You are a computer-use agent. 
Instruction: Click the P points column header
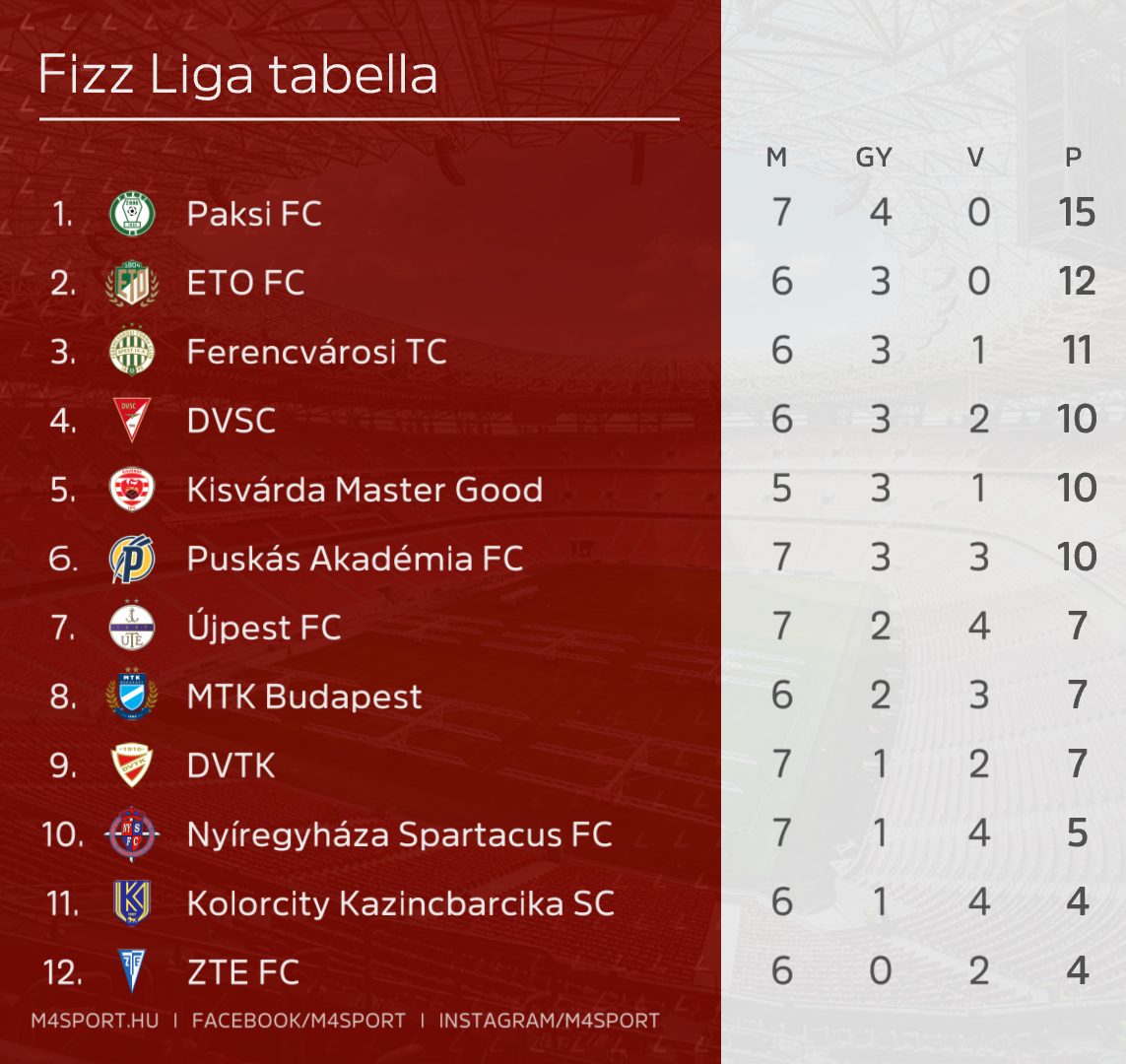tap(1074, 158)
